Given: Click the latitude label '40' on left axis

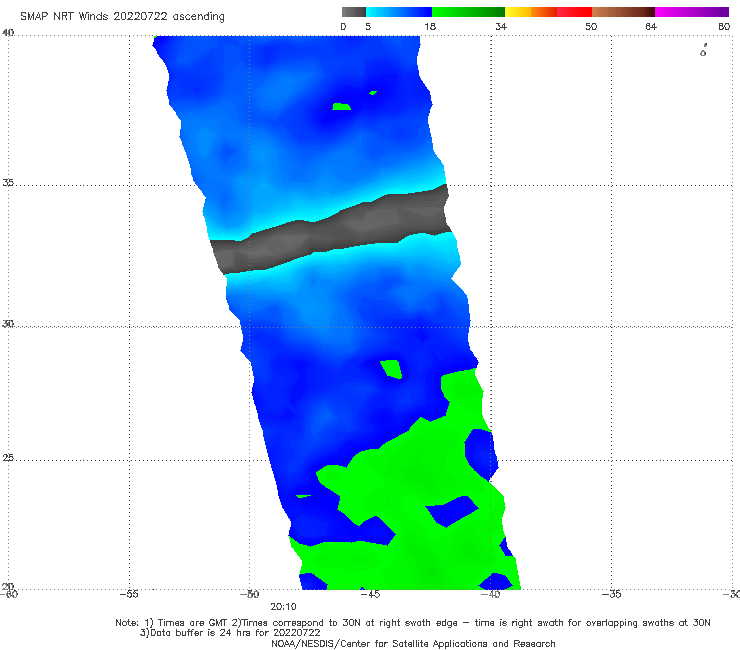Looking at the screenshot, I should pos(8,33).
